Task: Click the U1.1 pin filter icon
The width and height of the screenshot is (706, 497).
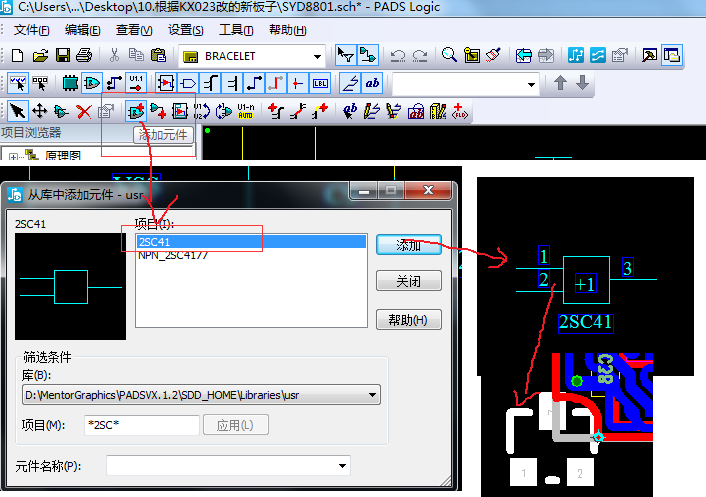Action: click(136, 84)
